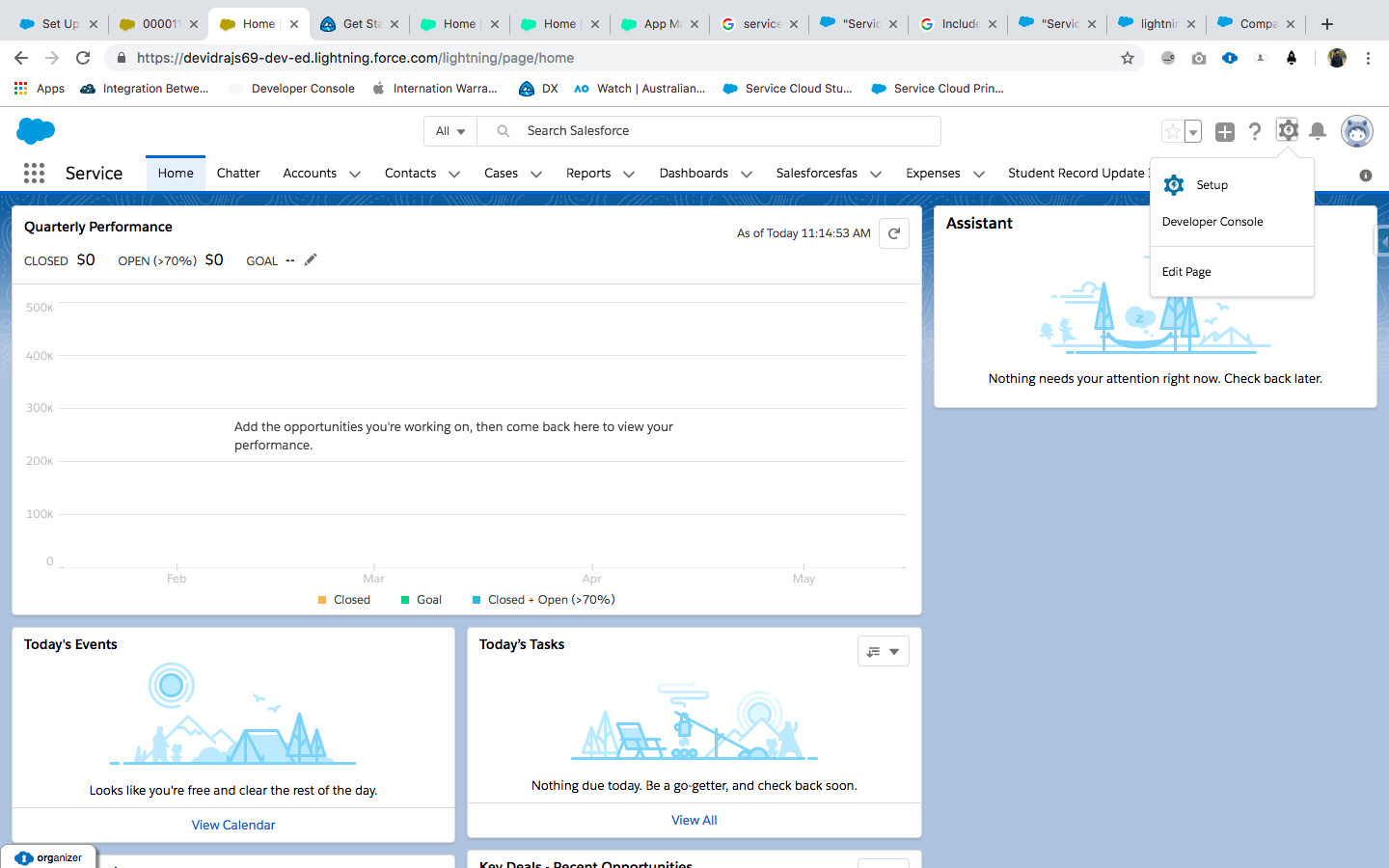Choose Edit Page in the menu

click(1186, 272)
